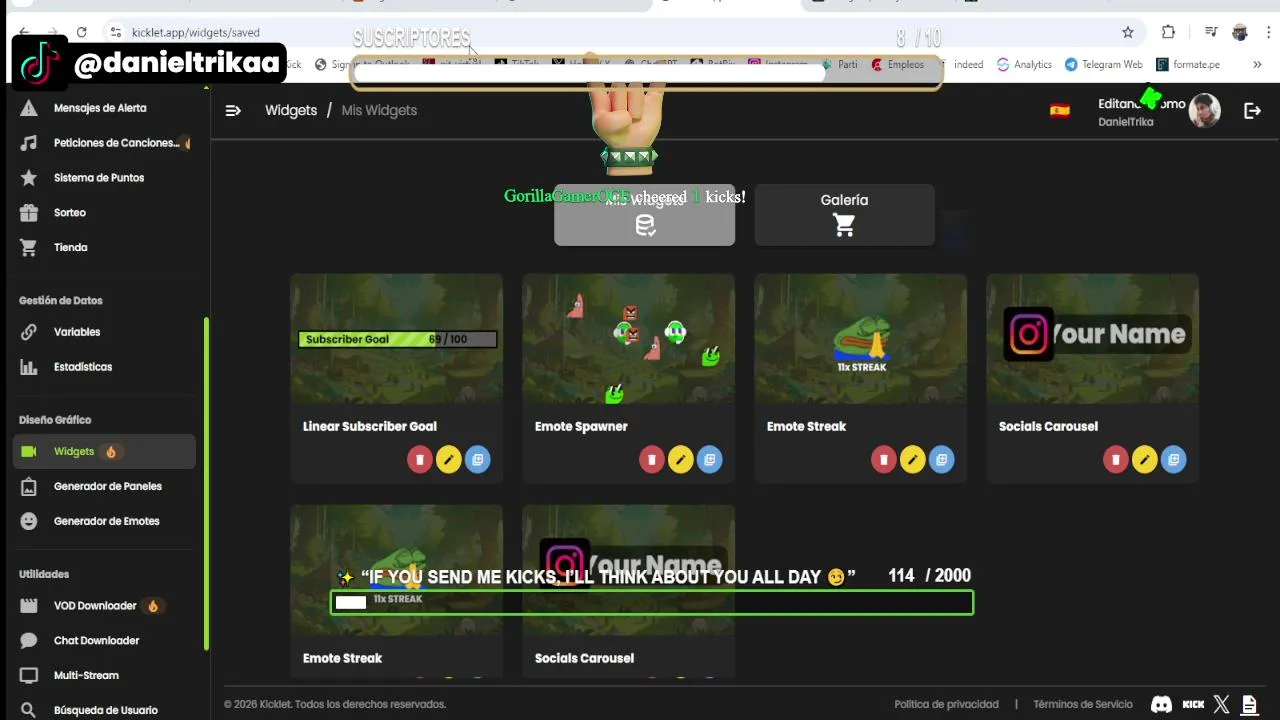
Task: Open Peticiones de Canciones in sidebar
Action: coord(105,143)
